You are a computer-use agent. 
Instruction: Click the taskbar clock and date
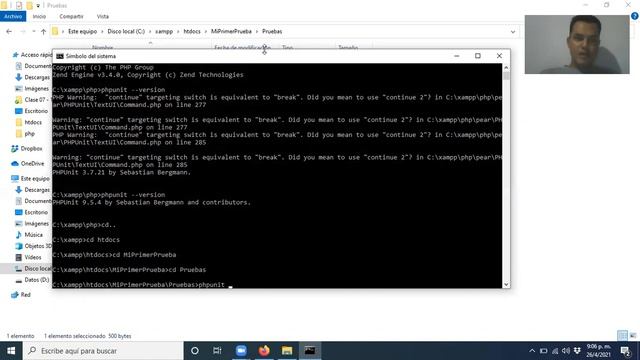[x=599, y=351]
